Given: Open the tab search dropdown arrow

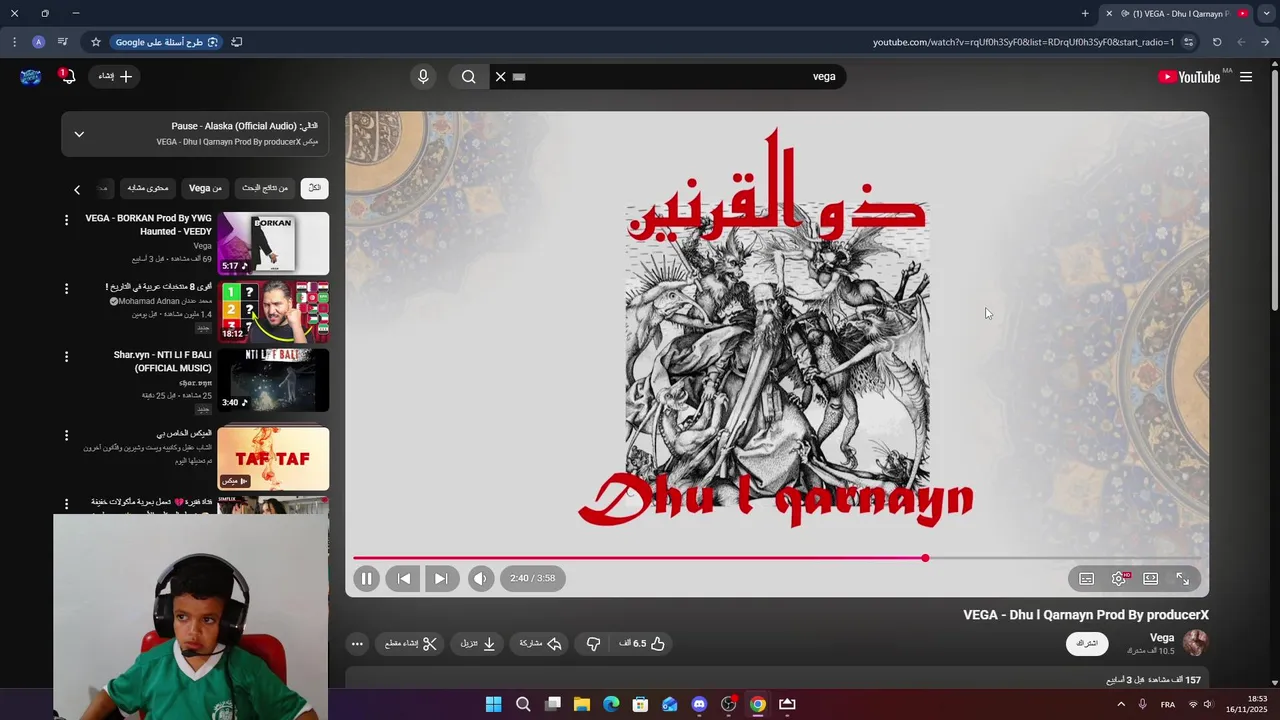Looking at the screenshot, I should (1266, 14).
